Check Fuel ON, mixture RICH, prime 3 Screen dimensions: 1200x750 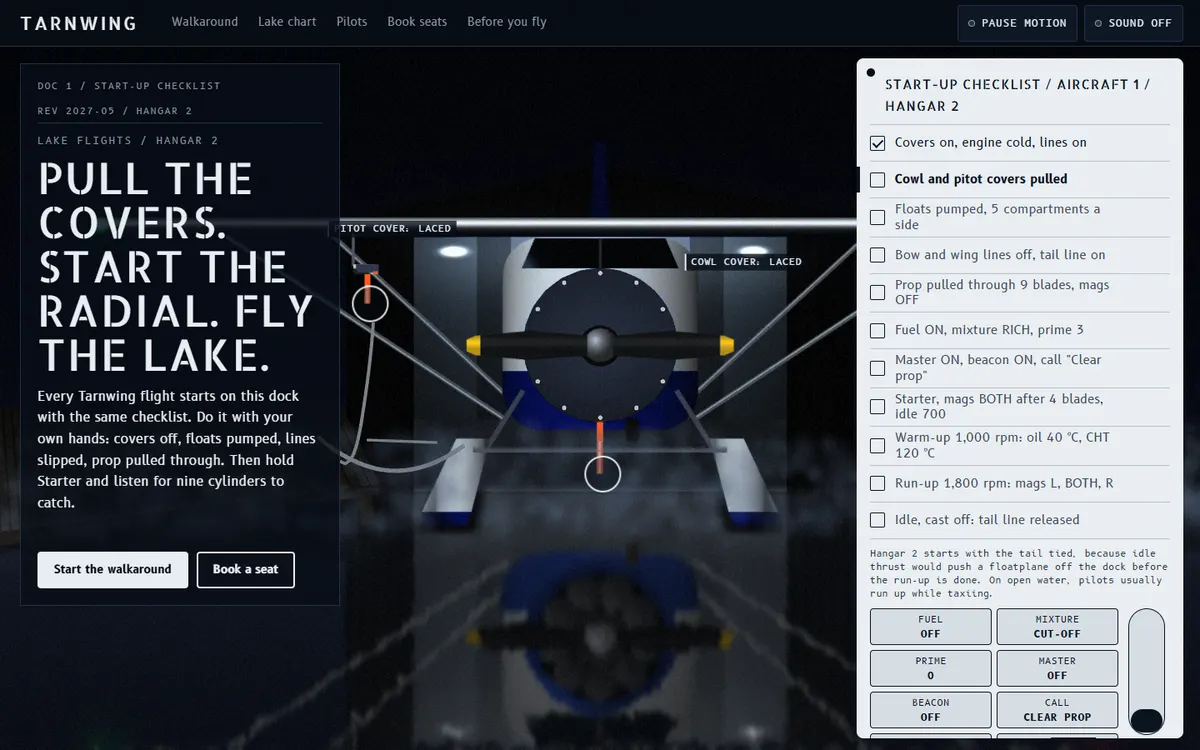click(x=877, y=330)
